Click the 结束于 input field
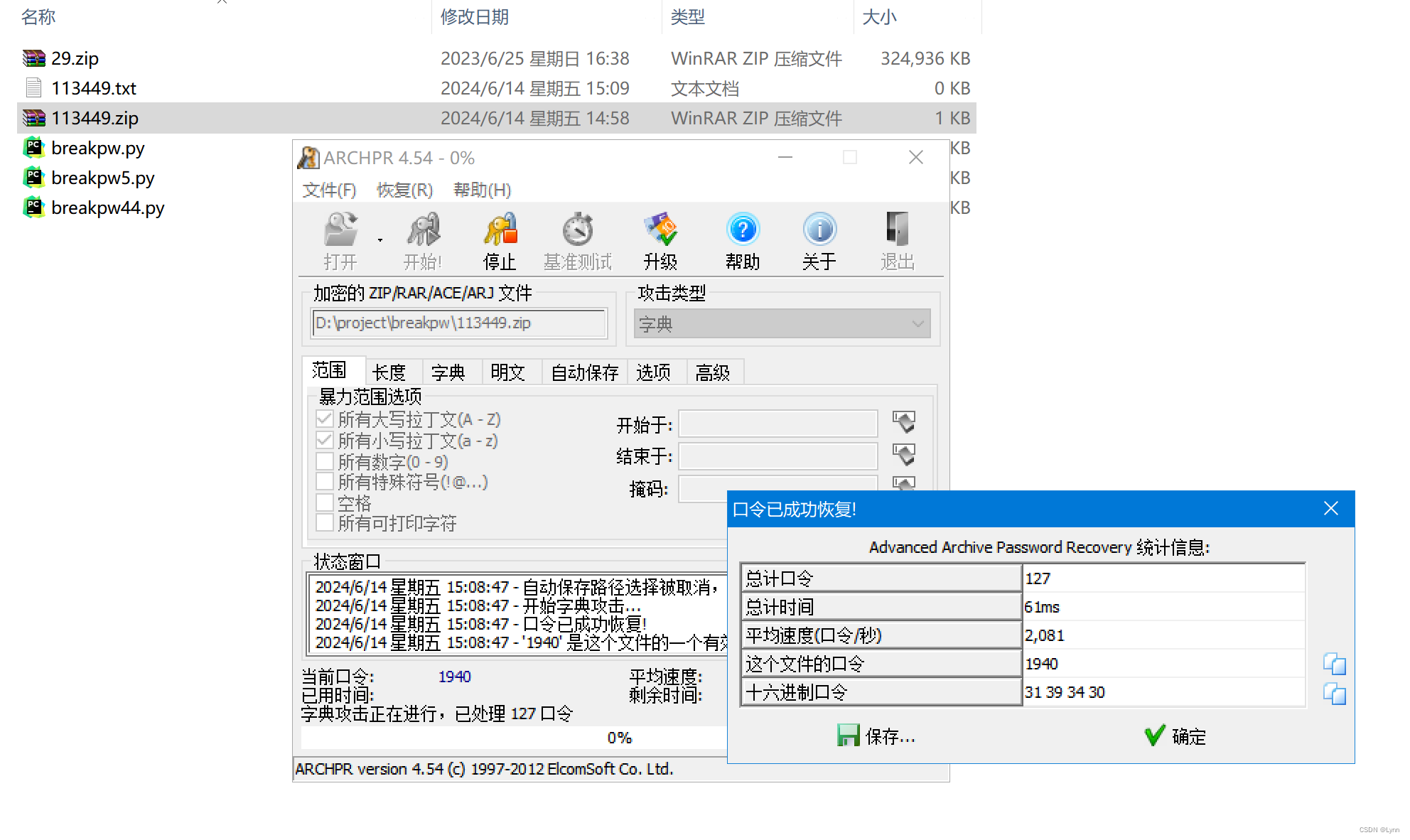This screenshot has width=1410, height=840. (778, 456)
